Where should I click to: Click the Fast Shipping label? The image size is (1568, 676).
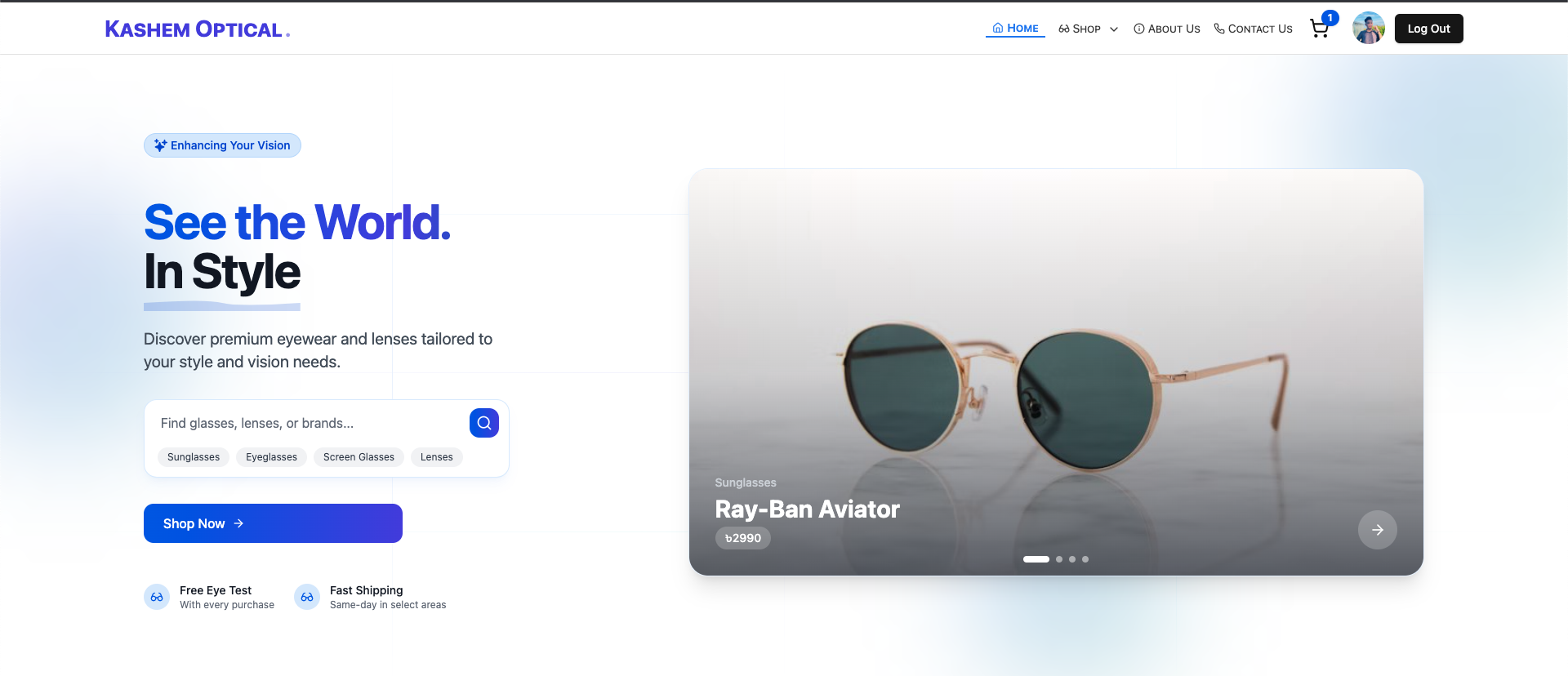tap(367, 590)
